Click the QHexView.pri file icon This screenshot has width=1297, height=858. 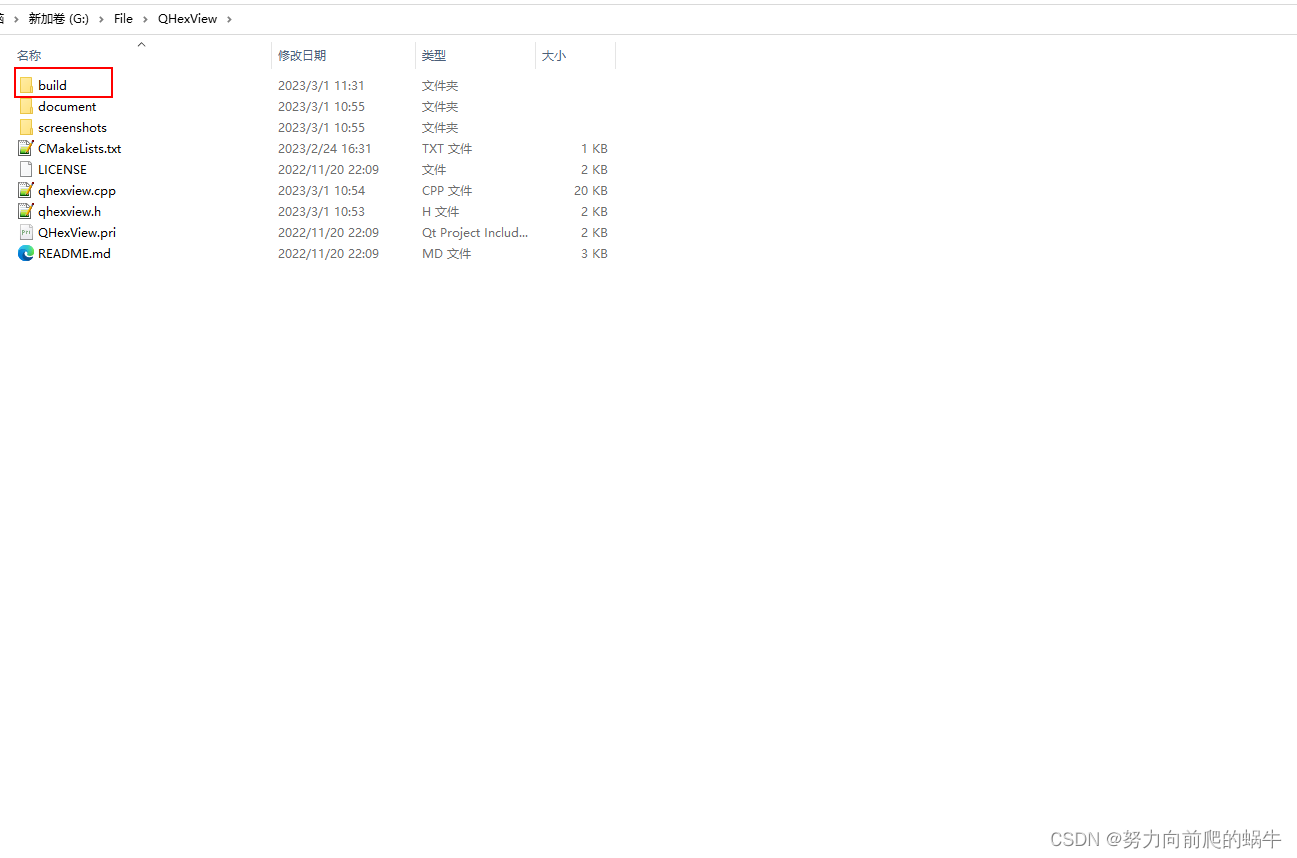[x=26, y=232]
